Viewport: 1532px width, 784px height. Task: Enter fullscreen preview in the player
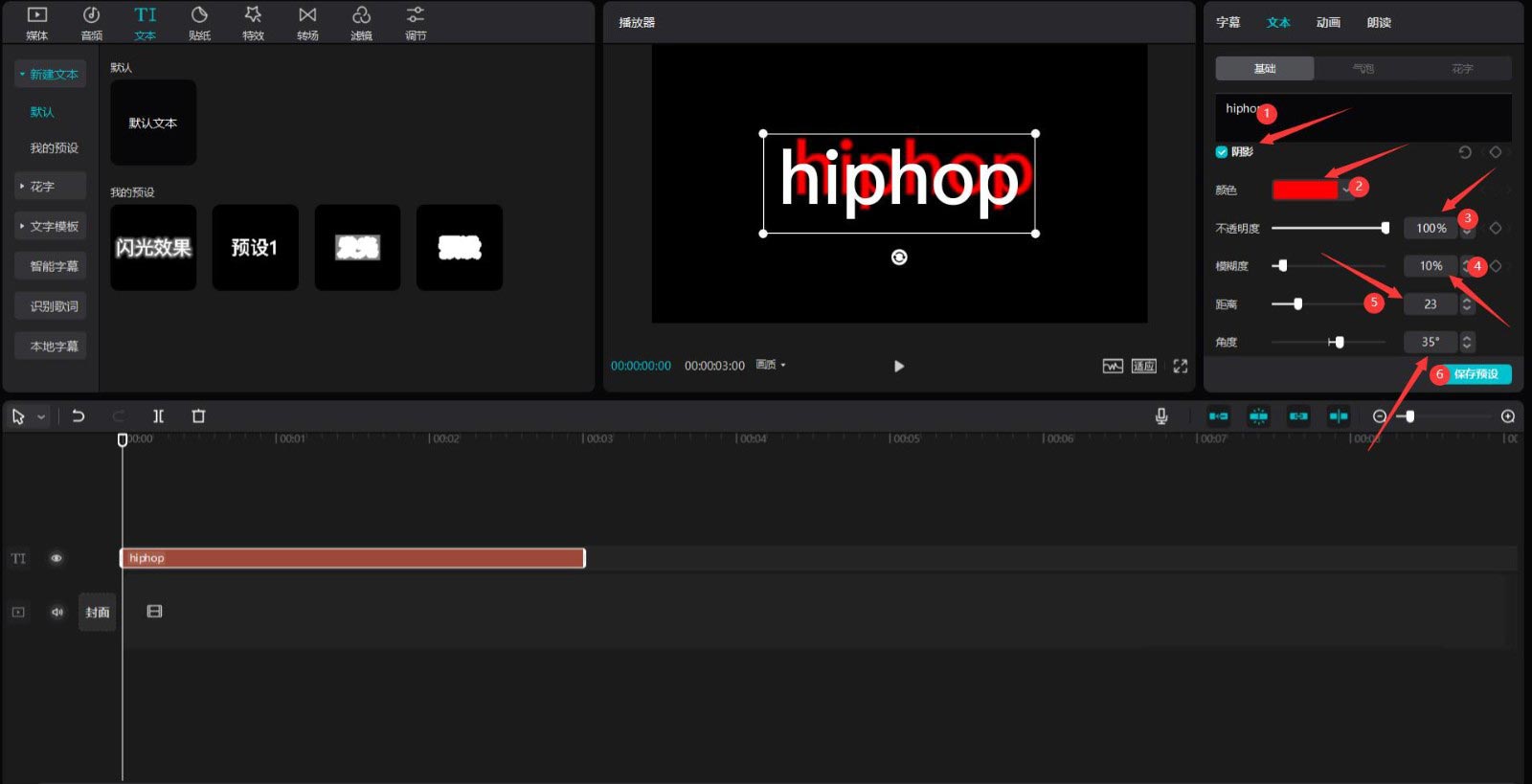point(1180,366)
